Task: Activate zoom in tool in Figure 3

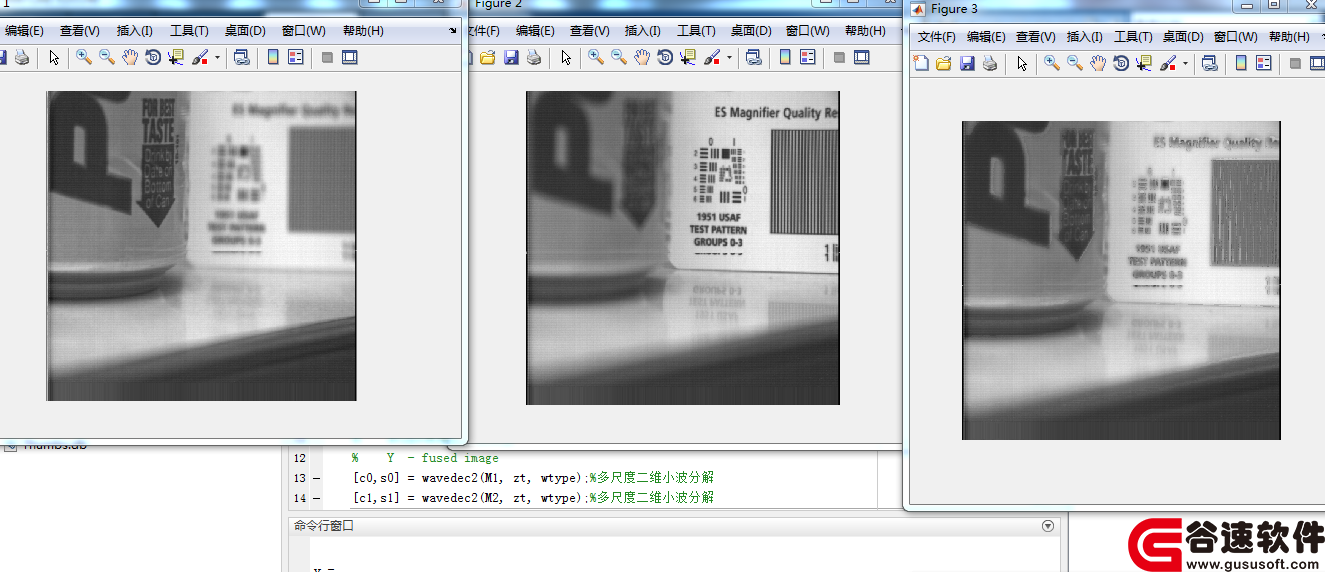Action: pos(1052,63)
